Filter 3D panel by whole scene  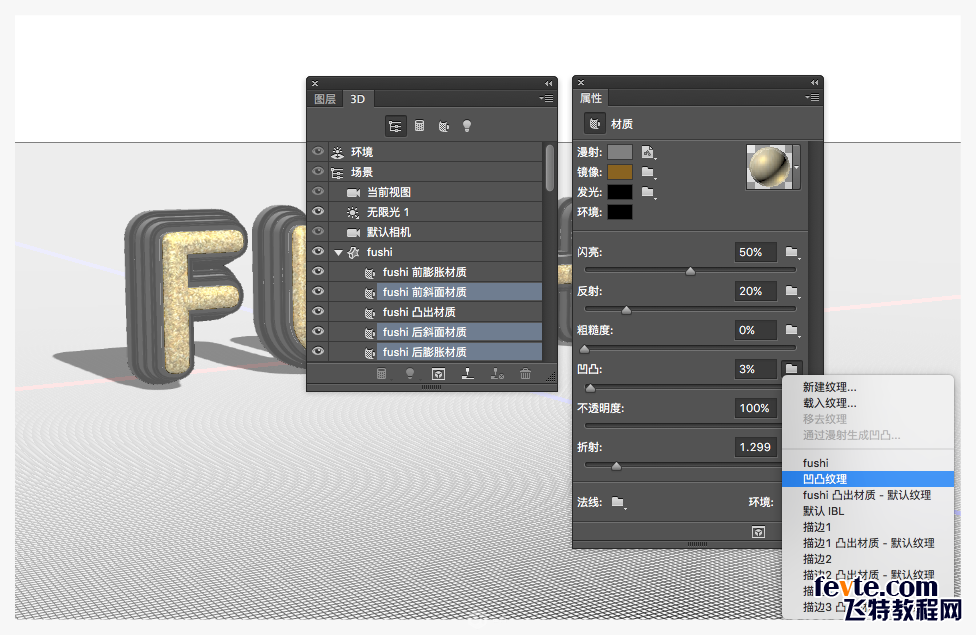tap(395, 126)
